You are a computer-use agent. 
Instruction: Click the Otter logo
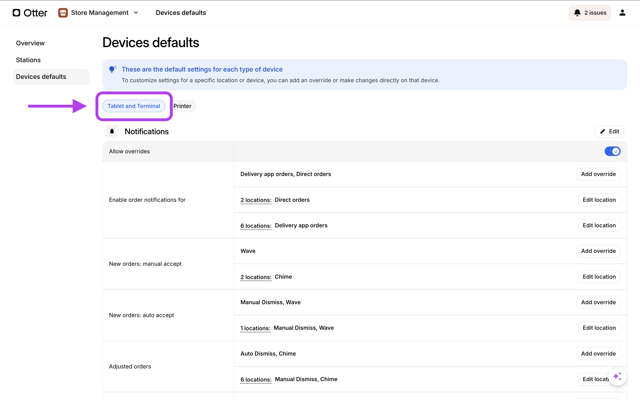[x=30, y=13]
